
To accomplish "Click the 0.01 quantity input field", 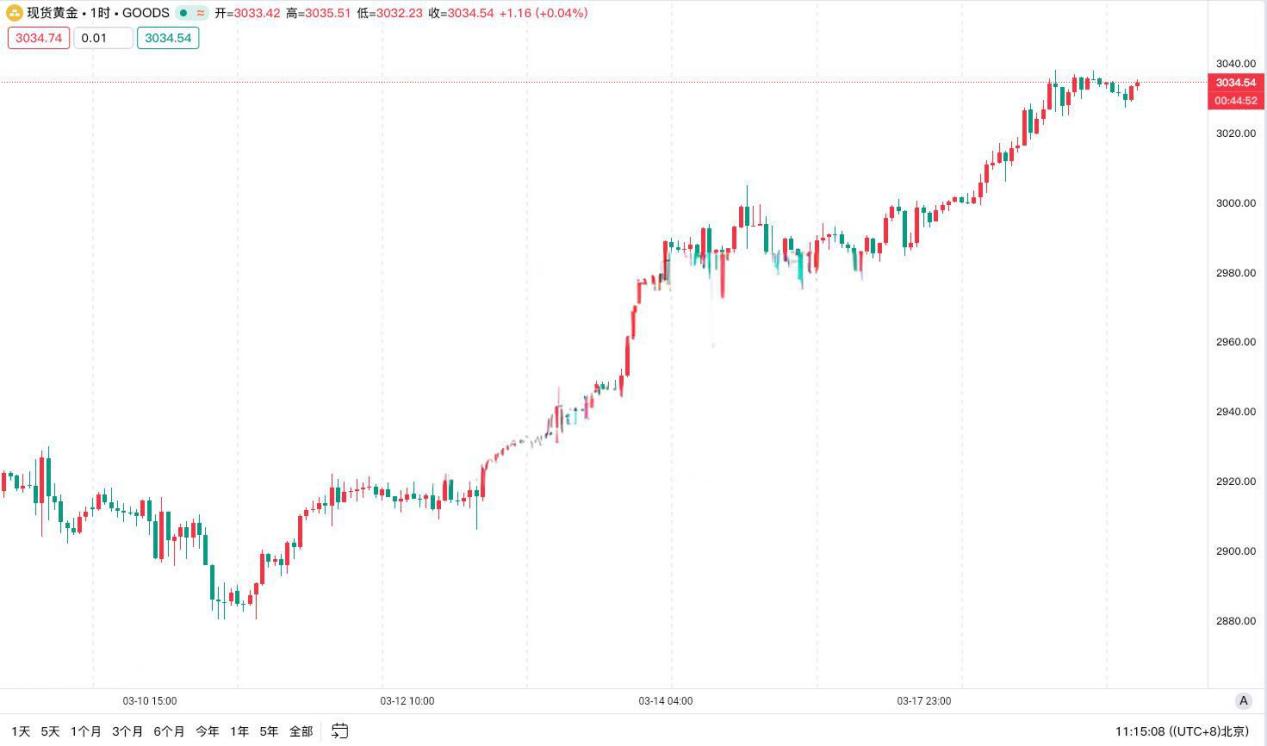I will click(103, 38).
